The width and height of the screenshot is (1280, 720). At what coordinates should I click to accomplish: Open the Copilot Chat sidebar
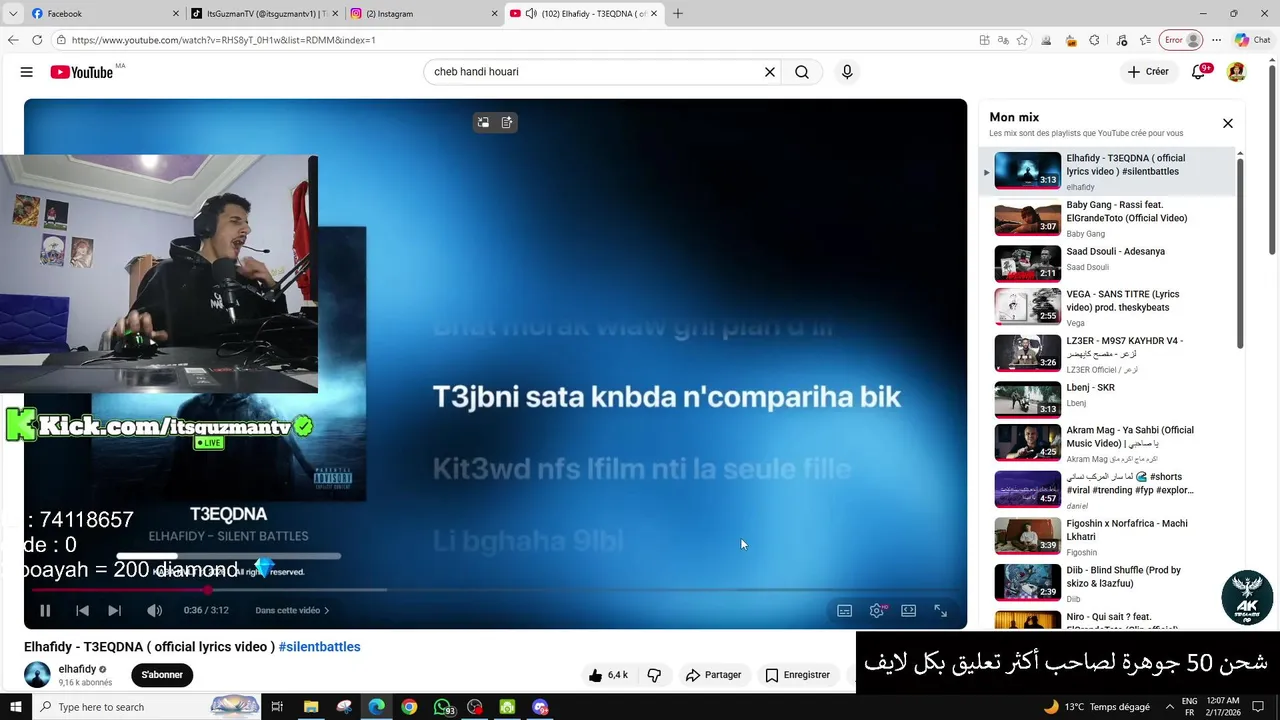point(1252,40)
